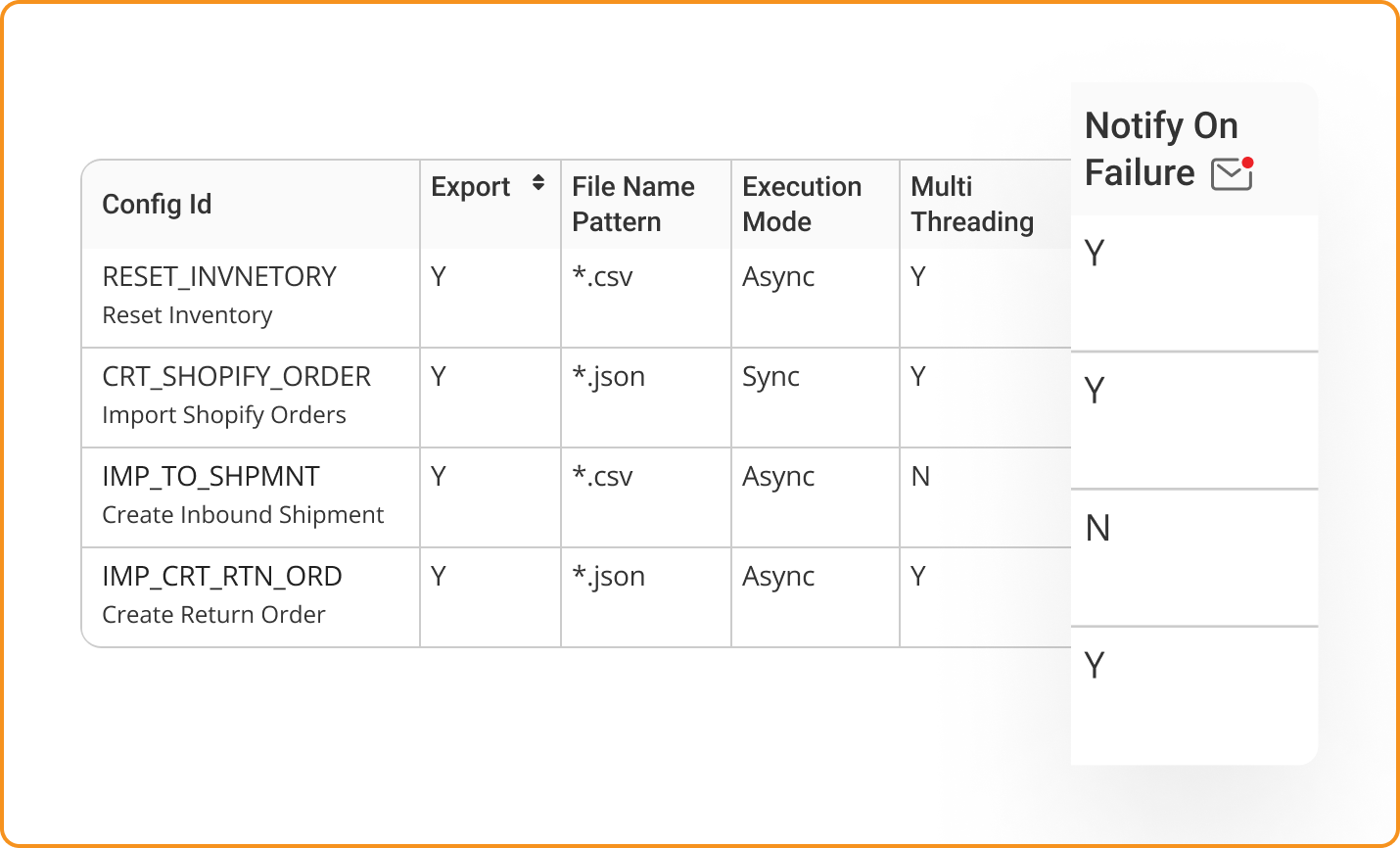Image resolution: width=1400 pixels, height=848 pixels.
Task: Click the Async cell in RESET_INVNETORY row
Action: (778, 277)
